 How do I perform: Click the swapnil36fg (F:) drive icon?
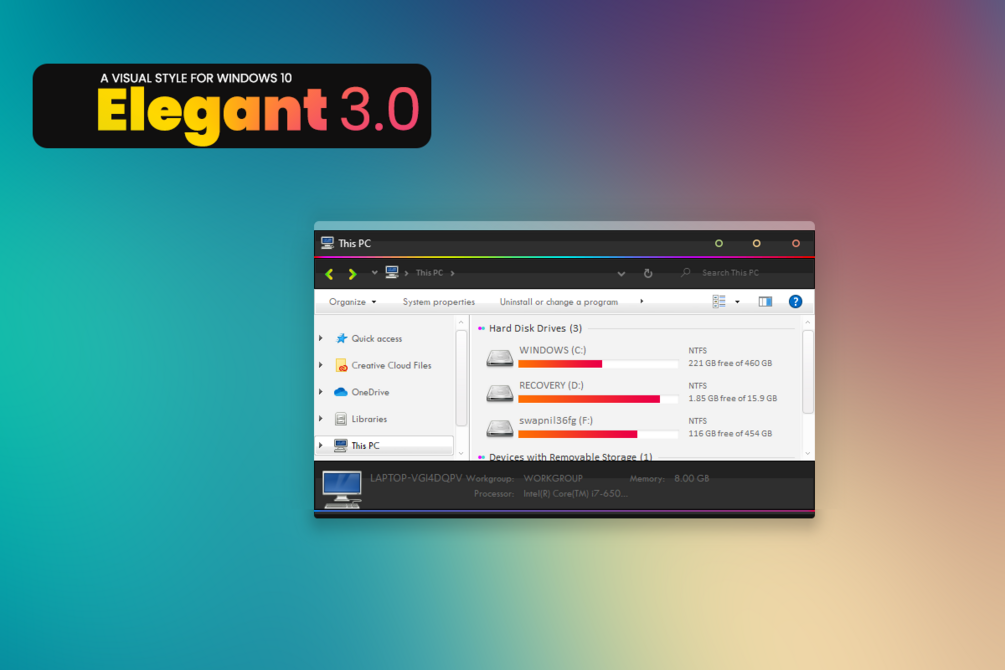click(x=499, y=428)
